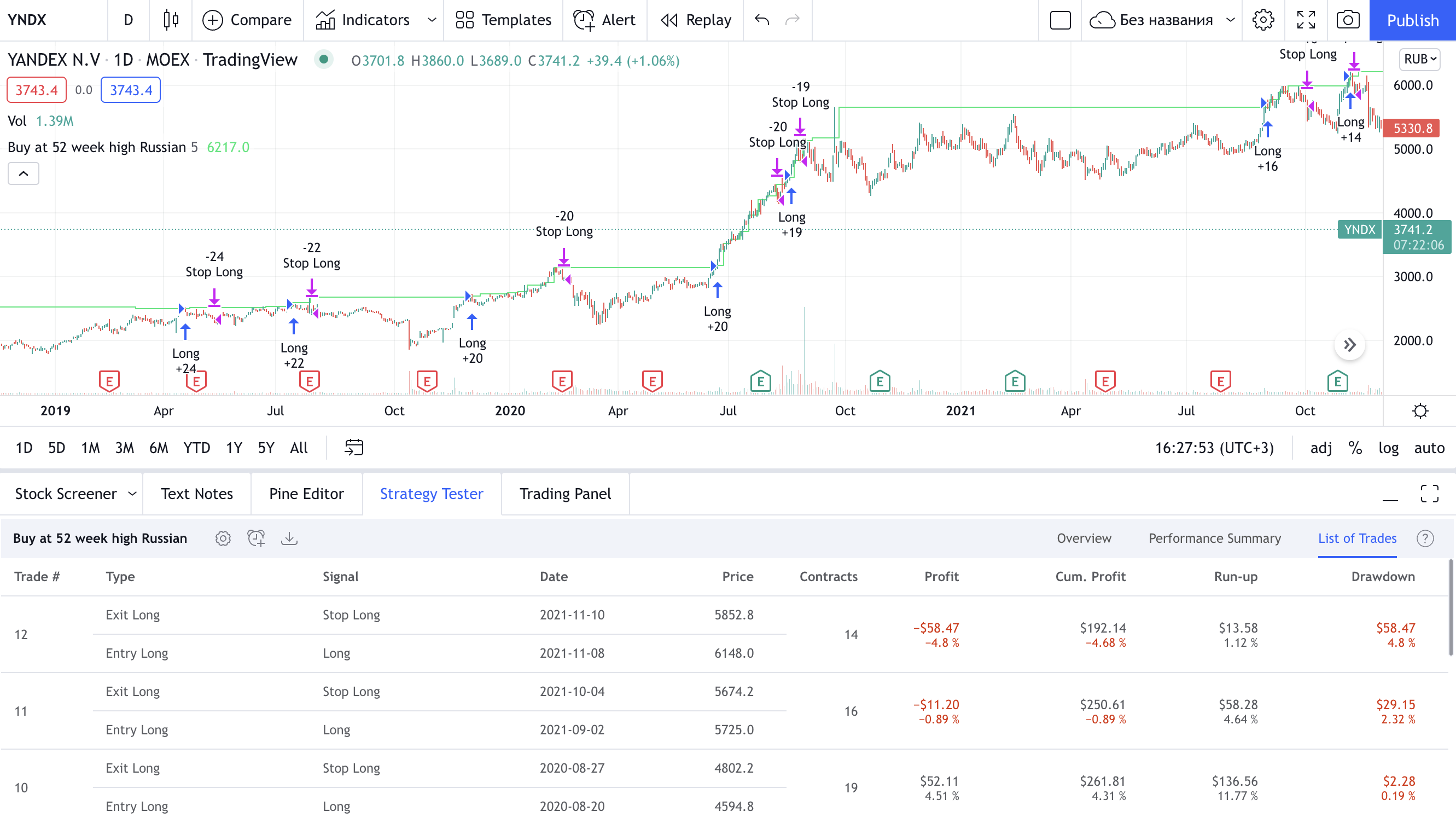Toggle percent scale mode

click(x=1355, y=448)
